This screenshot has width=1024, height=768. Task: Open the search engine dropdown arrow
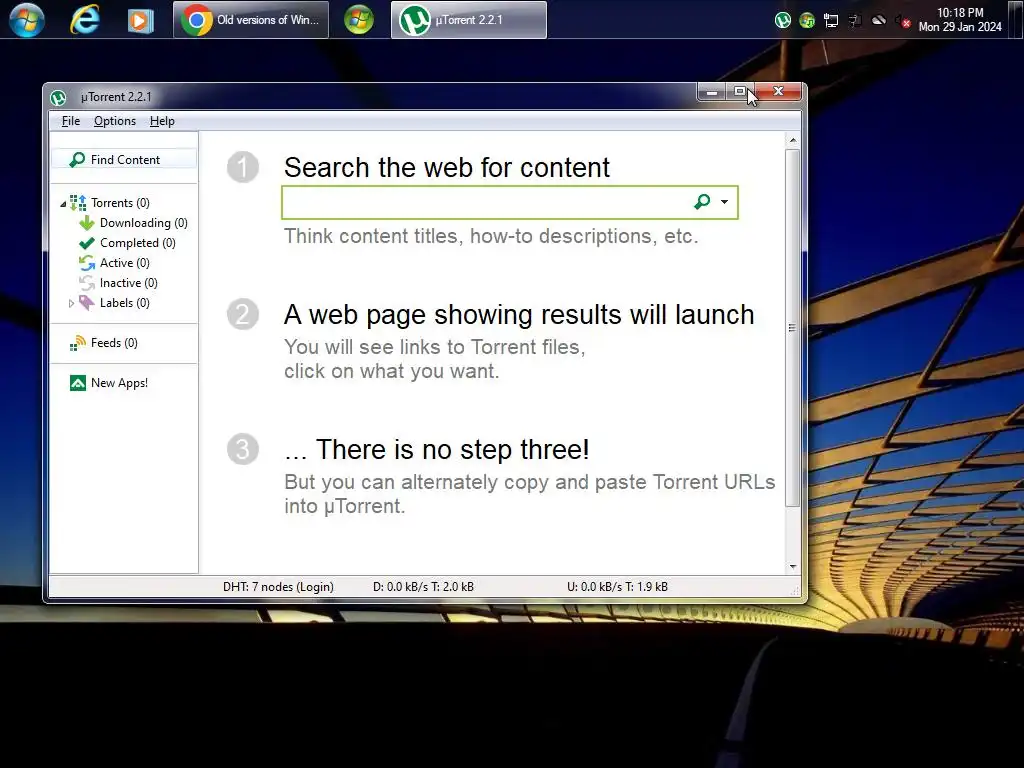(x=724, y=202)
